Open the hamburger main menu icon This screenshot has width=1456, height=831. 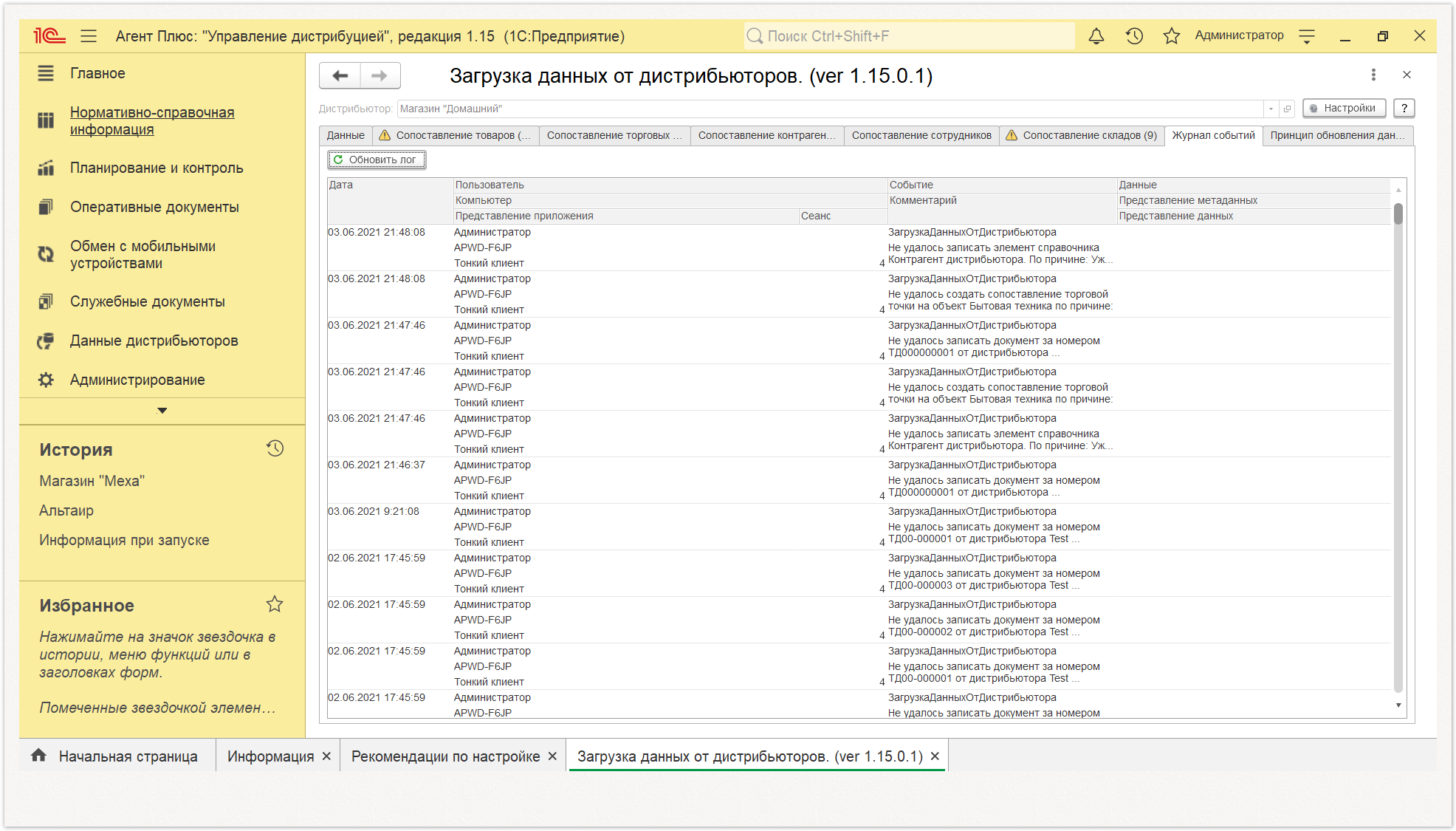(x=89, y=35)
